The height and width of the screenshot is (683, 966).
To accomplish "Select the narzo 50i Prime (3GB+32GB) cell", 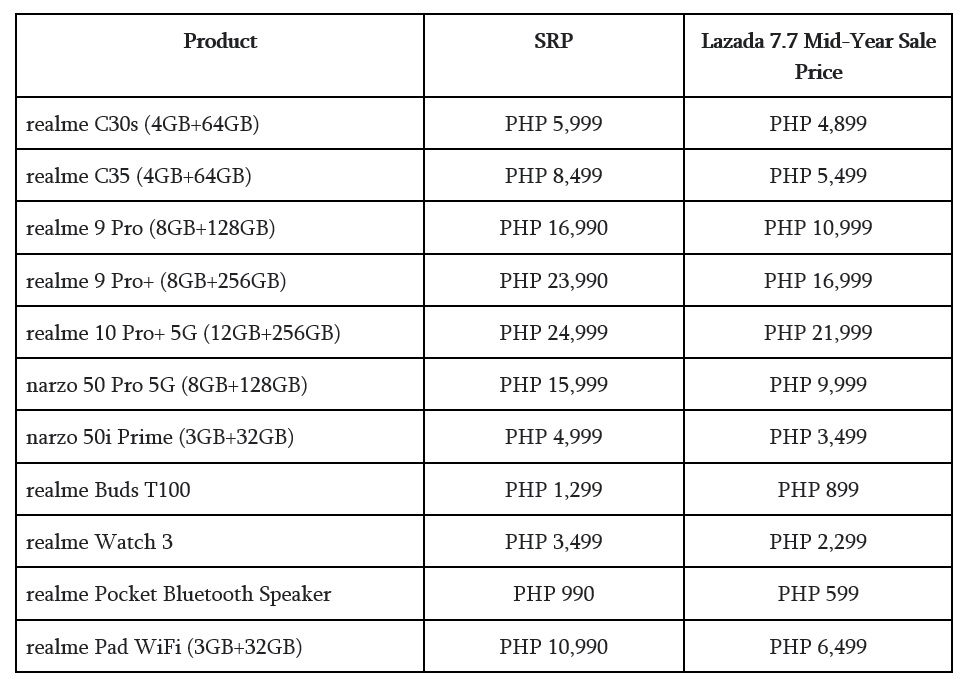I will tap(160, 437).
